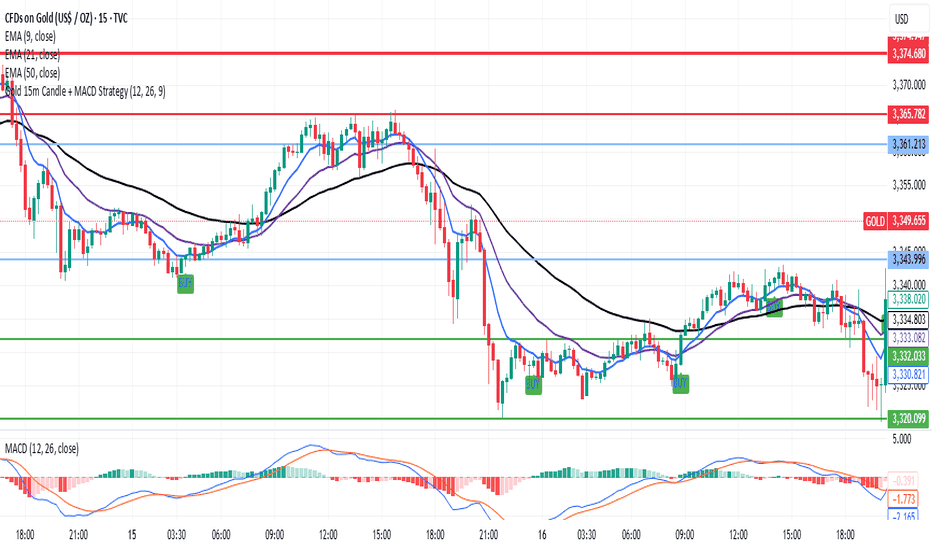The width and height of the screenshot is (932, 550).
Task: Click the 3,338.020 price tag
Action: 909,299
